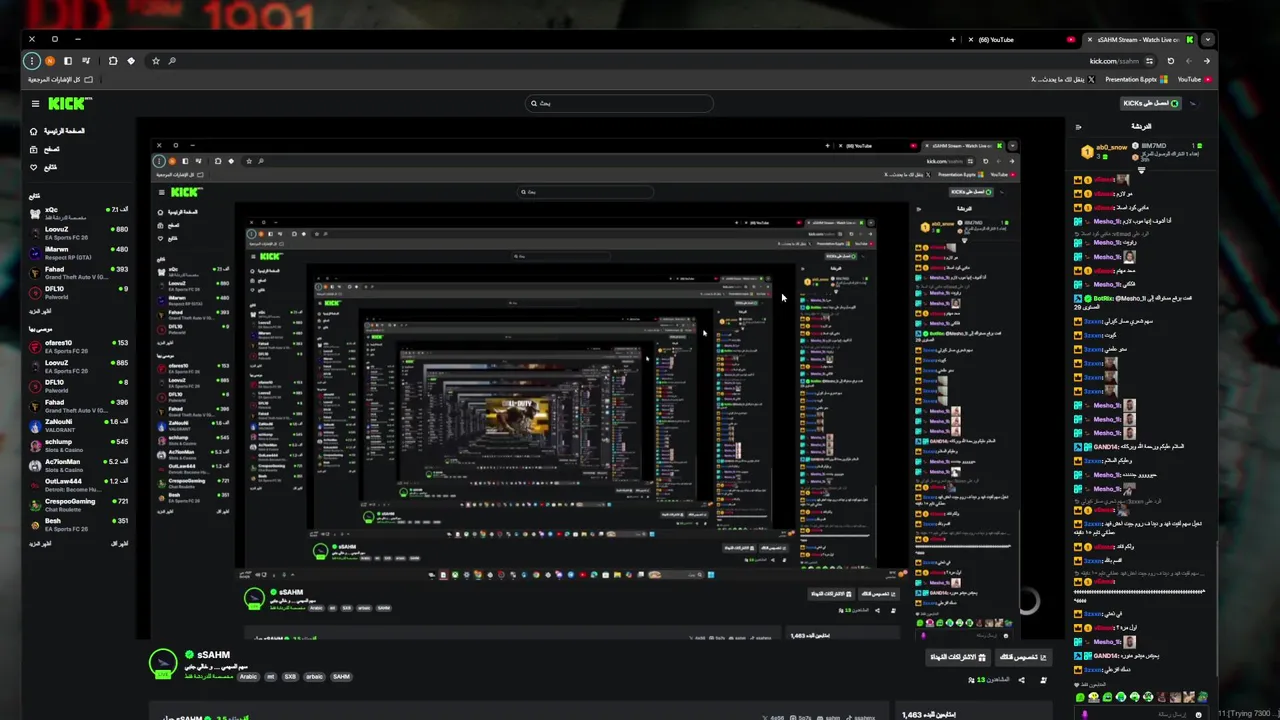Switch to the (66) YouTube tab

pyautogui.click(x=1020, y=40)
